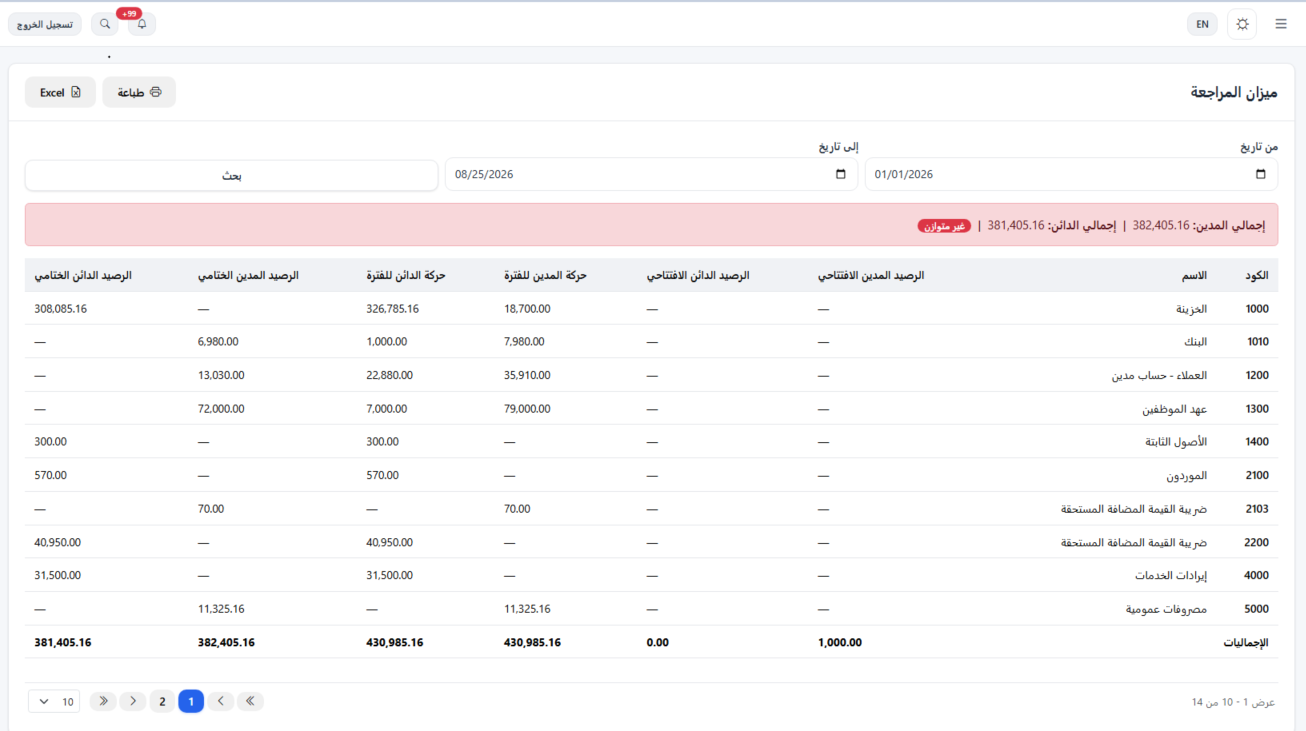Click account code 1000
Viewport: 1306px width, 731px height.
pyautogui.click(x=1257, y=309)
